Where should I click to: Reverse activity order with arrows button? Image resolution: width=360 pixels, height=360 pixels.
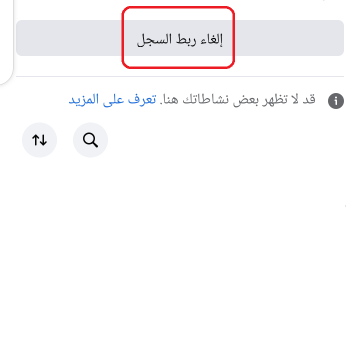click(39, 140)
